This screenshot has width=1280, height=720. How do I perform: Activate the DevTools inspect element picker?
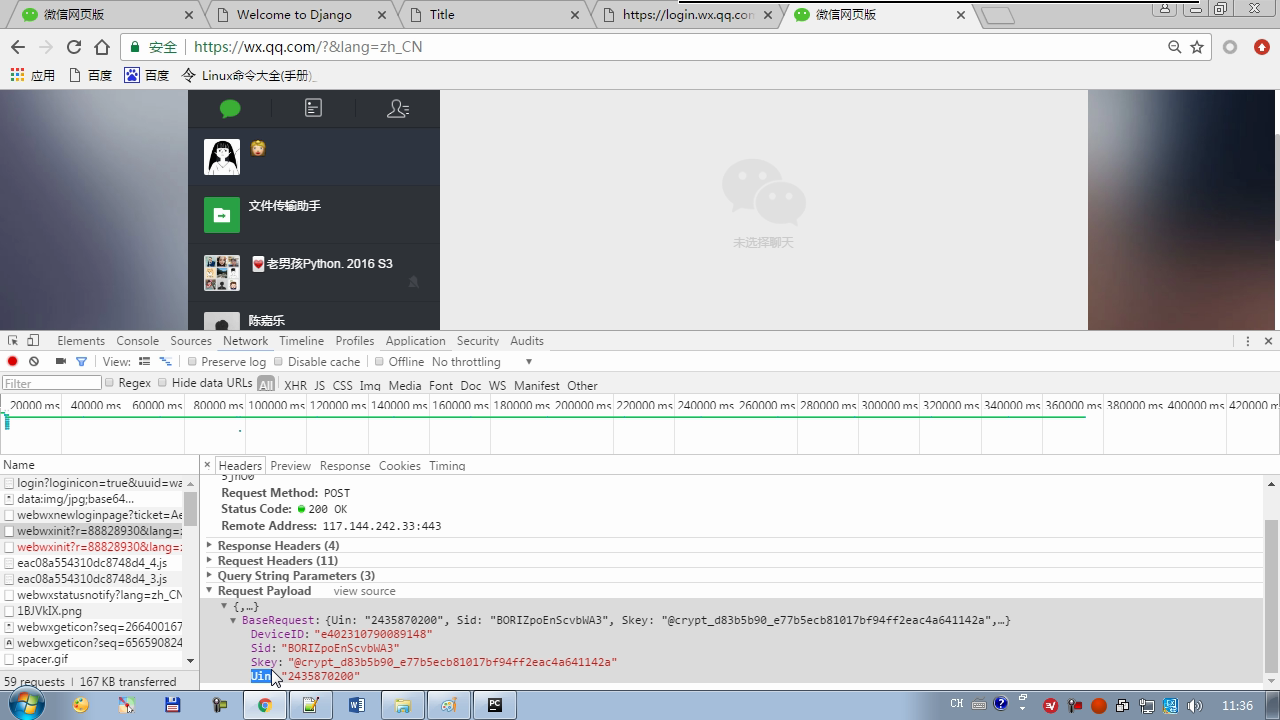[x=13, y=341]
